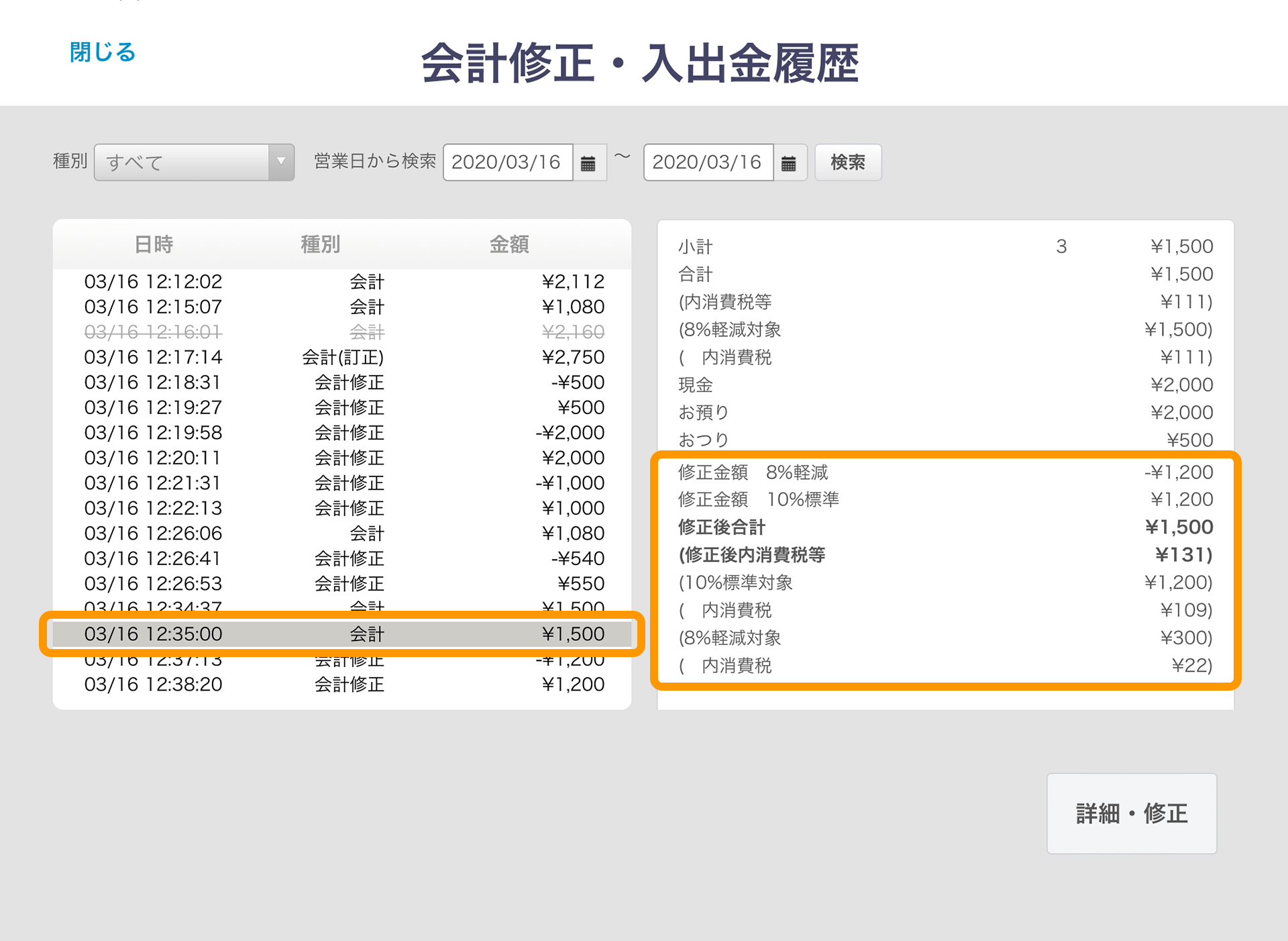Click the お預り ¥2,000 line
The width and height of the screenshot is (1288, 941).
pos(945,412)
